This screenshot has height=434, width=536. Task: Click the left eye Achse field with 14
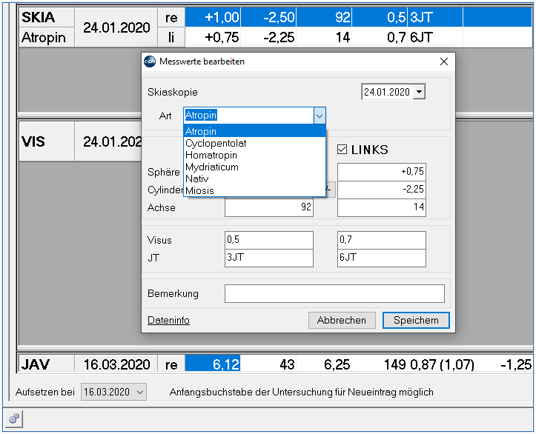click(381, 207)
